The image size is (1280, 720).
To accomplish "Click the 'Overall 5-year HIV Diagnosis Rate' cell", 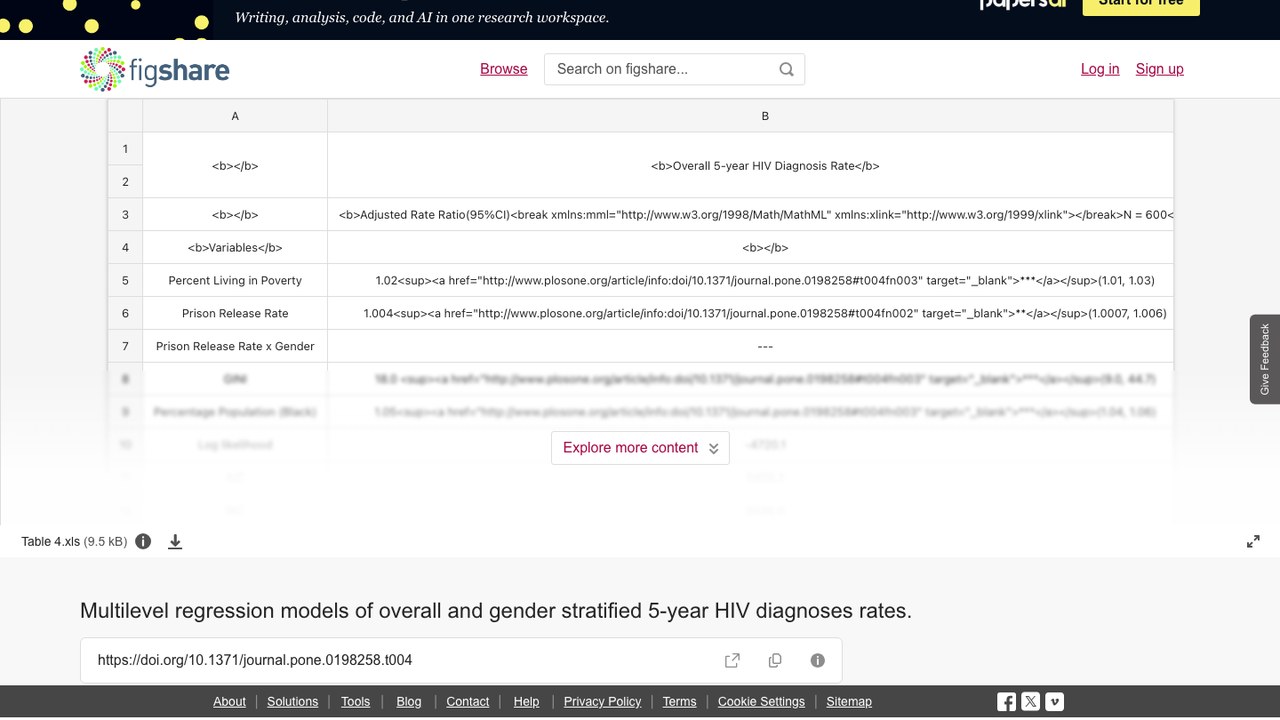I will pyautogui.click(x=750, y=166).
